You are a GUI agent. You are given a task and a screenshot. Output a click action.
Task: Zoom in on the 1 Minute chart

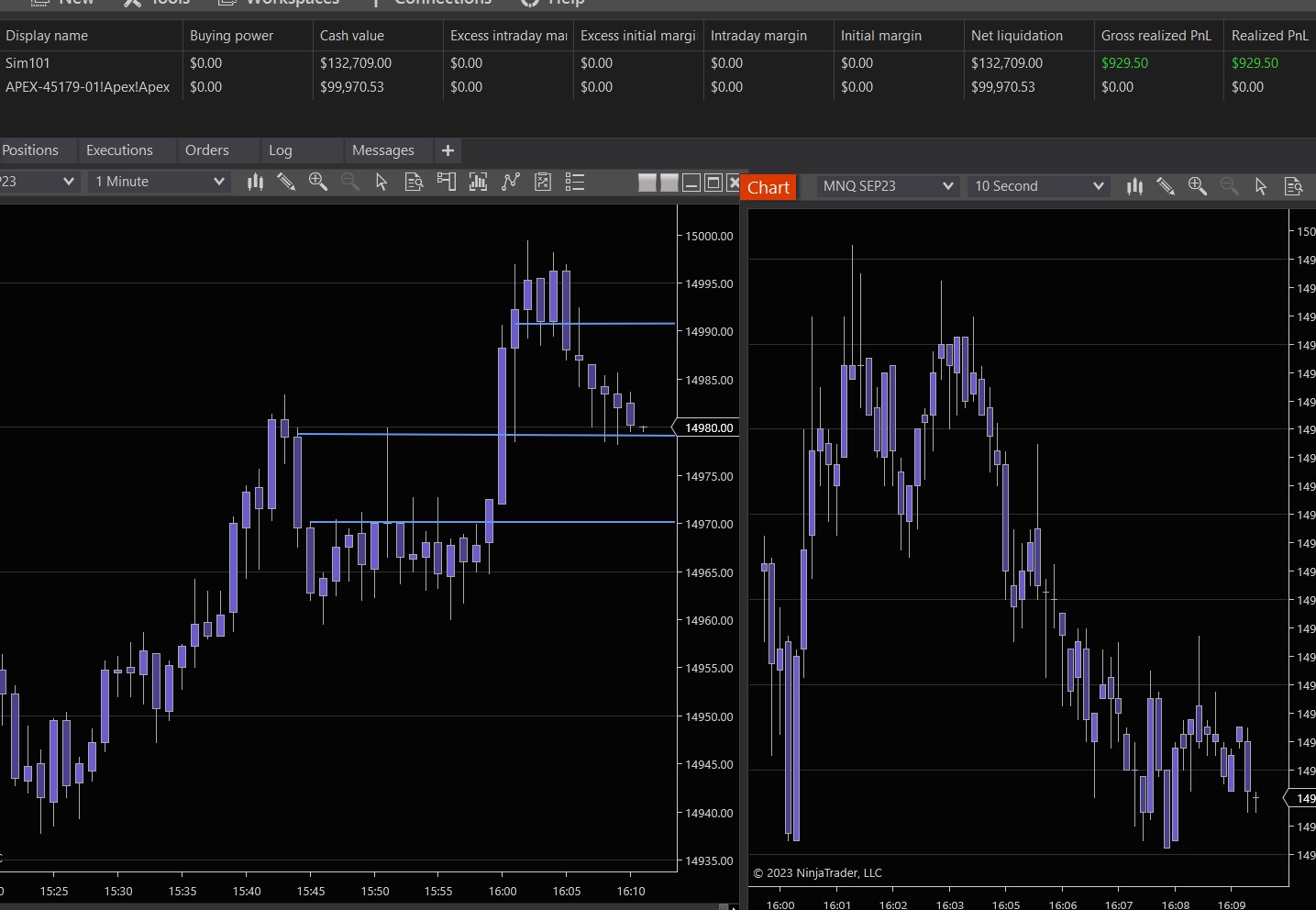click(x=318, y=182)
